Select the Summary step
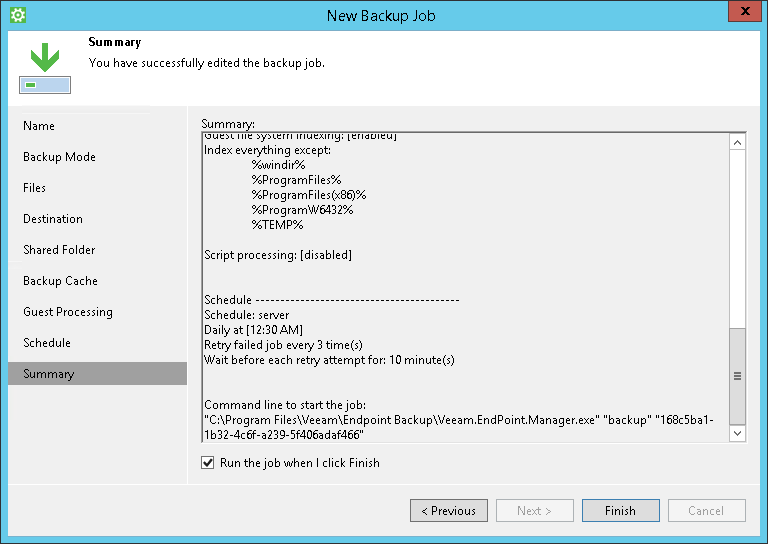The width and height of the screenshot is (768, 544). (x=49, y=374)
